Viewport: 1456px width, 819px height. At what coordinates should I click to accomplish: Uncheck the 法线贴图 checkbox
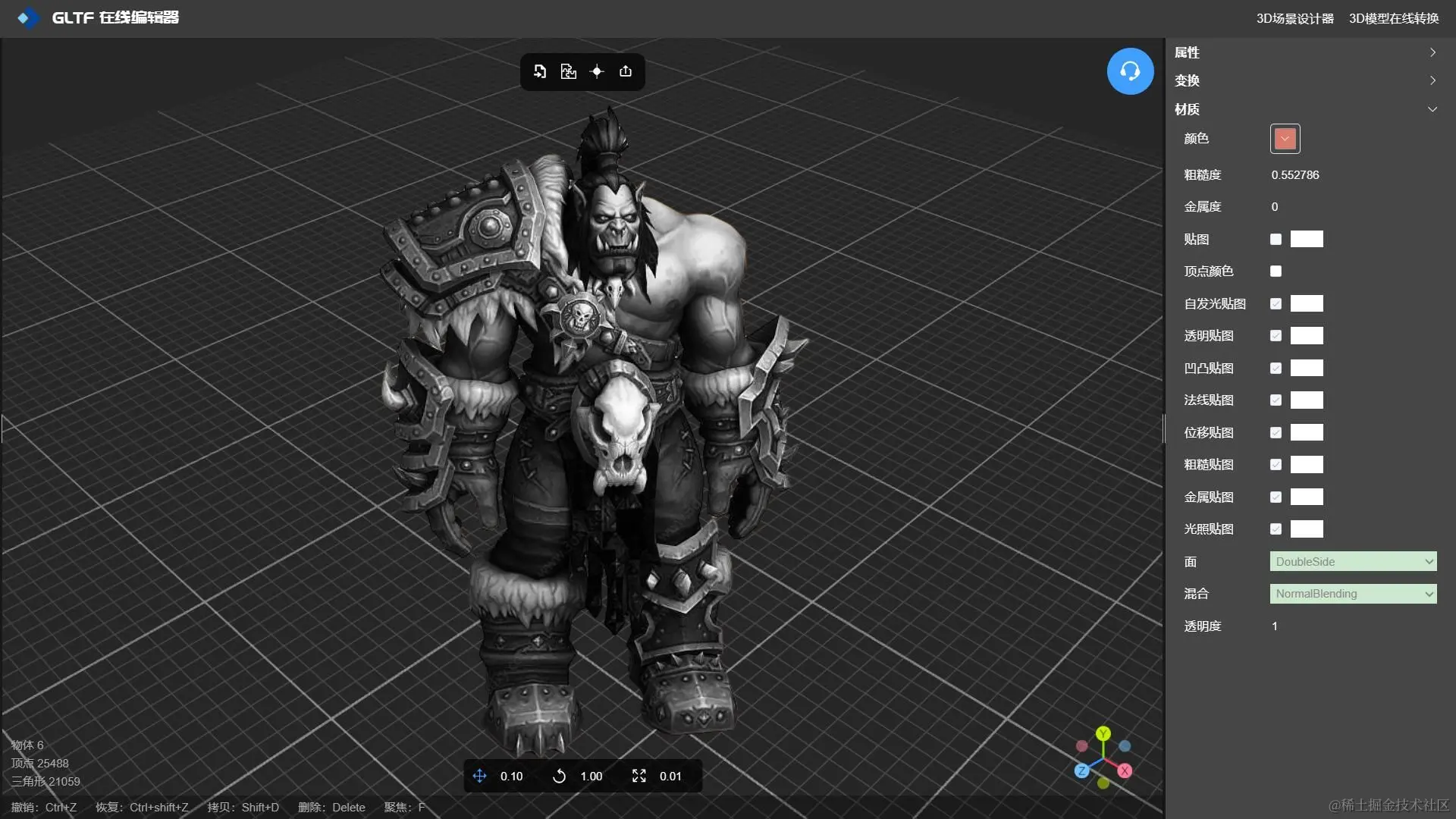pyautogui.click(x=1276, y=400)
